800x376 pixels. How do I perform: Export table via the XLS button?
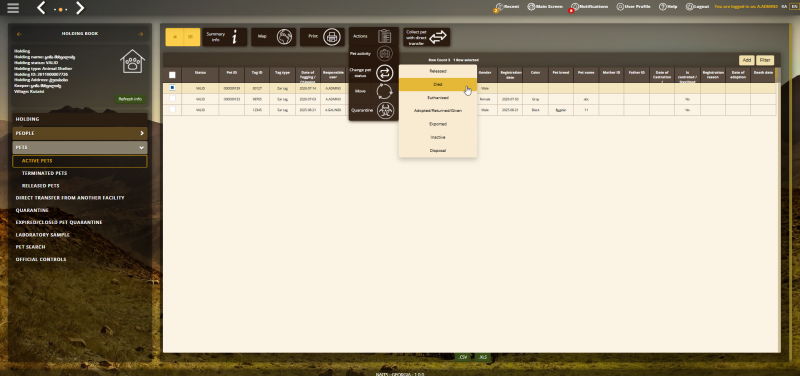(483, 357)
